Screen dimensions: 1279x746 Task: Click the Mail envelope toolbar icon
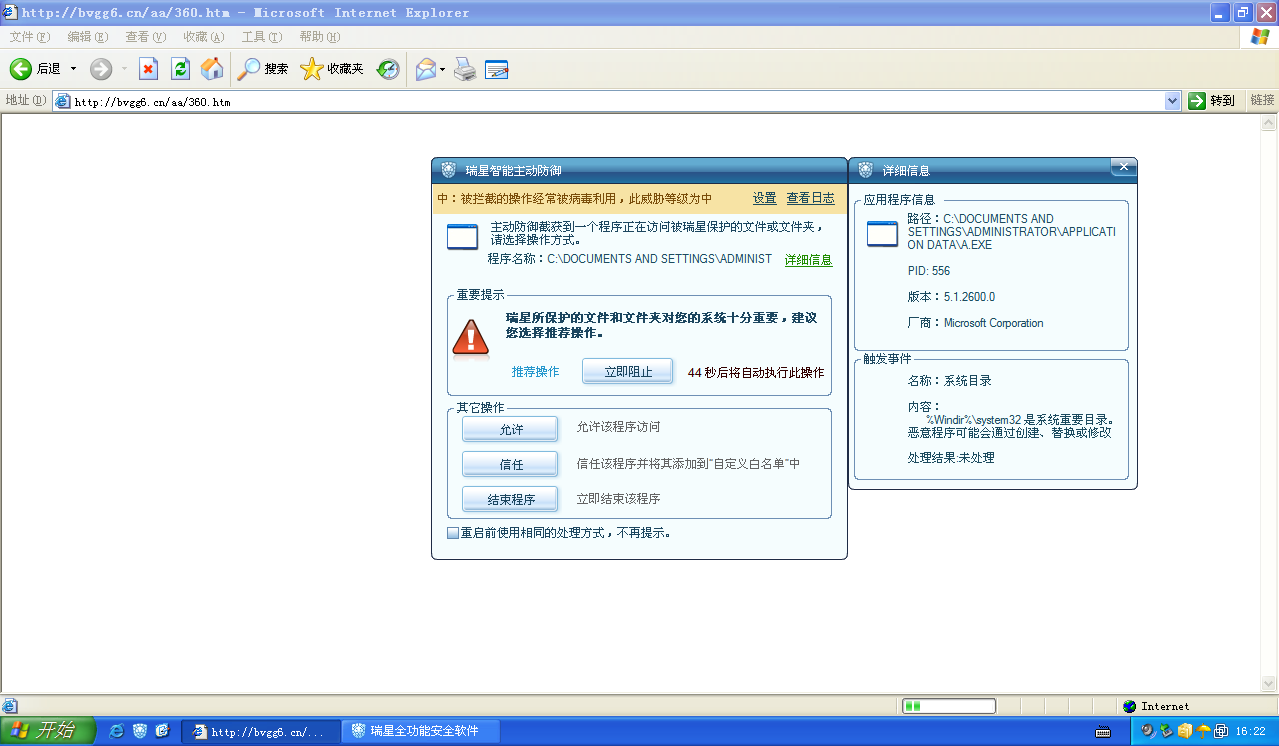click(426, 69)
